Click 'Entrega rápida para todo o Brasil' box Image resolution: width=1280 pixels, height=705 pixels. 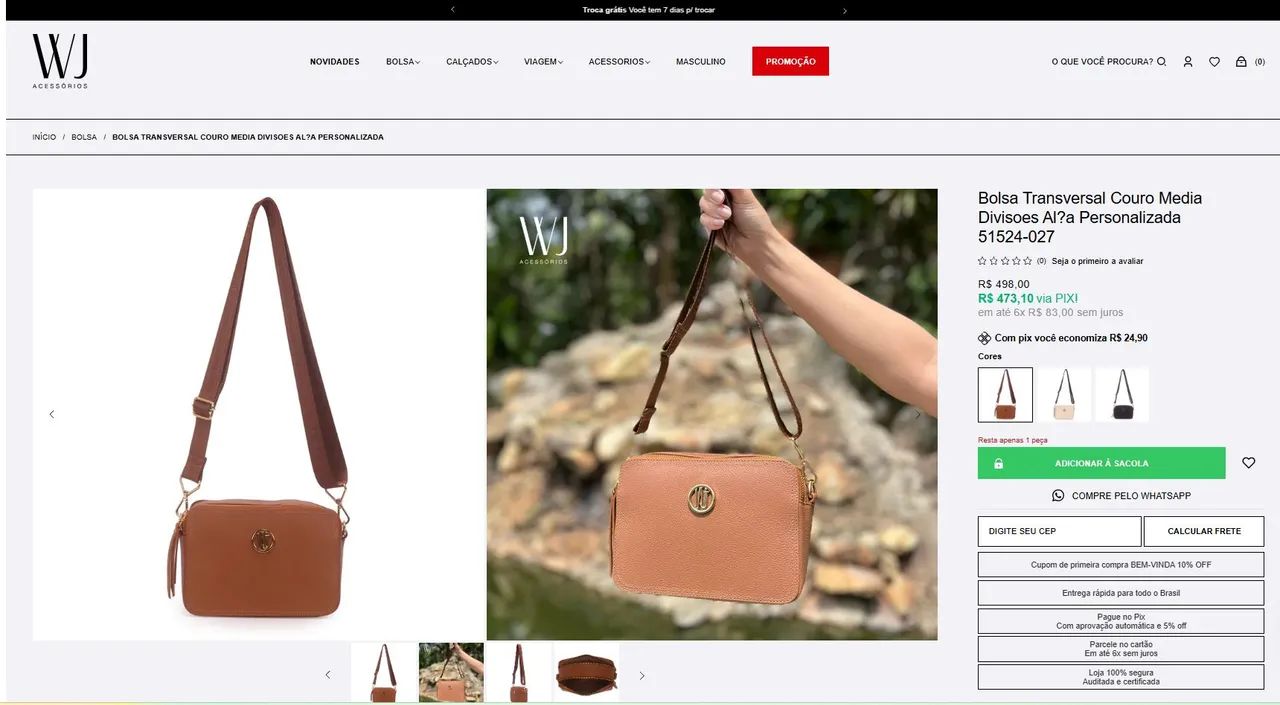click(x=1121, y=593)
